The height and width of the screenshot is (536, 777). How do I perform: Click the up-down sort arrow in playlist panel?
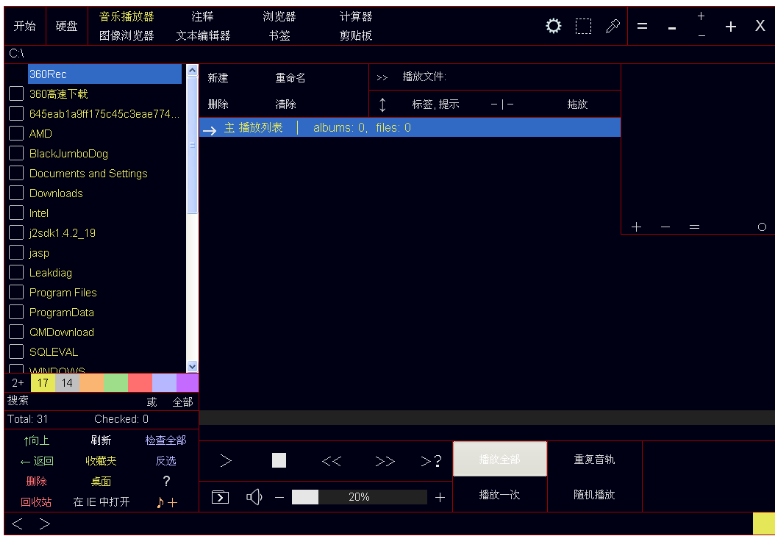tap(382, 104)
